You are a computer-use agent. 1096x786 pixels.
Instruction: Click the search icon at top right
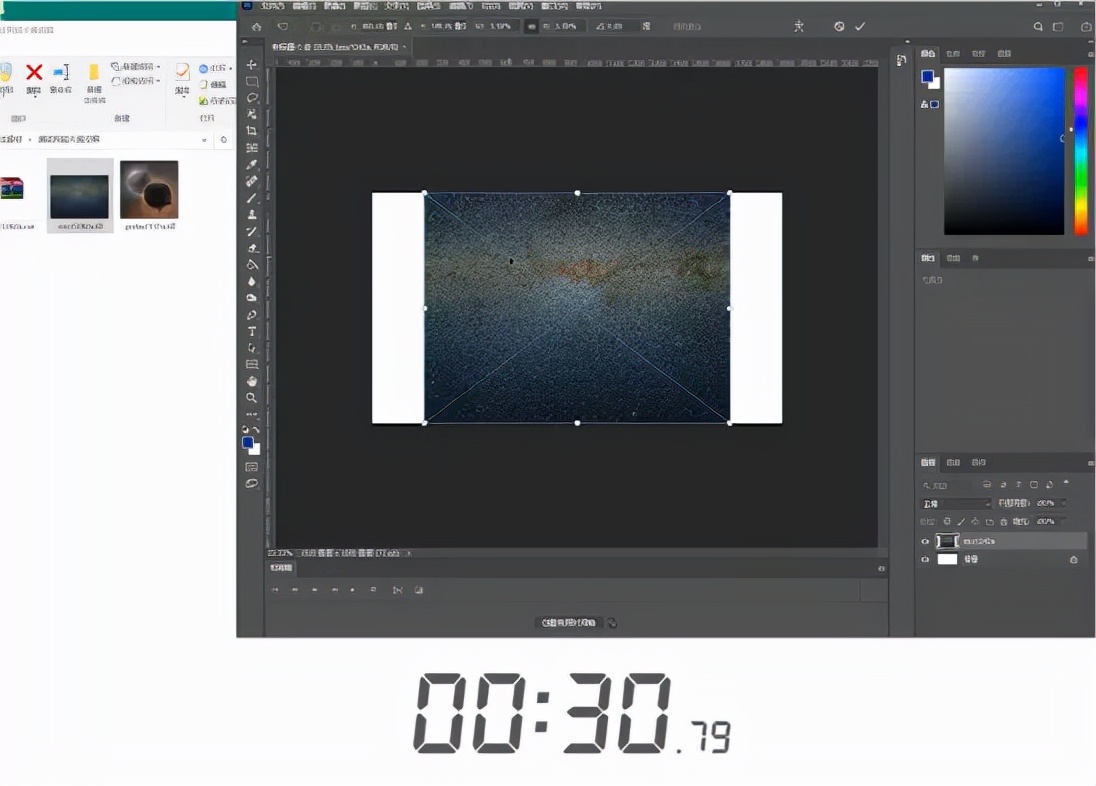(x=1039, y=27)
